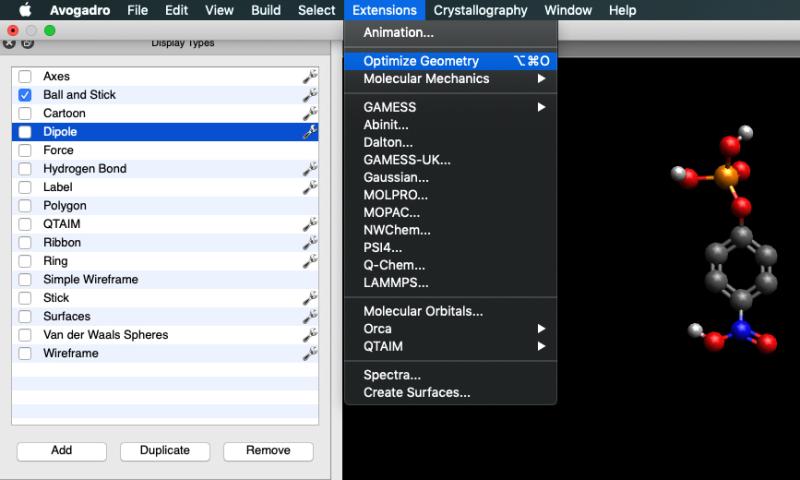The image size is (800, 480).
Task: Check Simple Wireframe display
Action: (24, 280)
